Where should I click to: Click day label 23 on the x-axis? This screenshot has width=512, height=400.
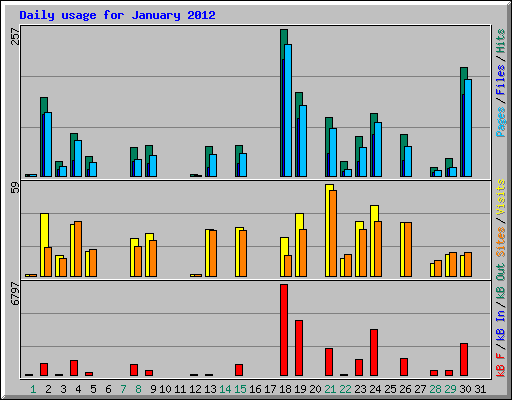point(360,389)
